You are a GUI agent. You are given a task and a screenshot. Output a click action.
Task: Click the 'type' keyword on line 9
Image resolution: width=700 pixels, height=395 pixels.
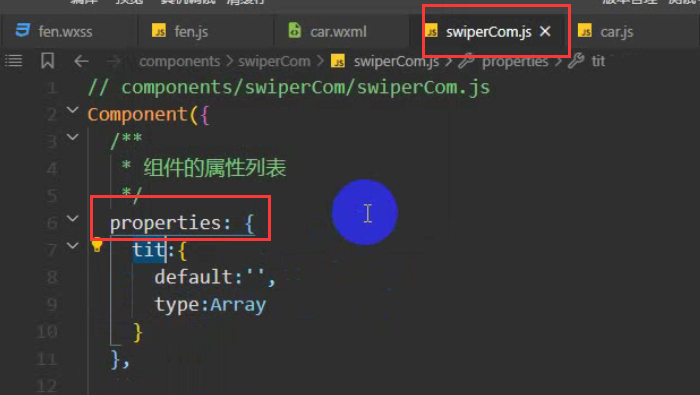(176, 305)
